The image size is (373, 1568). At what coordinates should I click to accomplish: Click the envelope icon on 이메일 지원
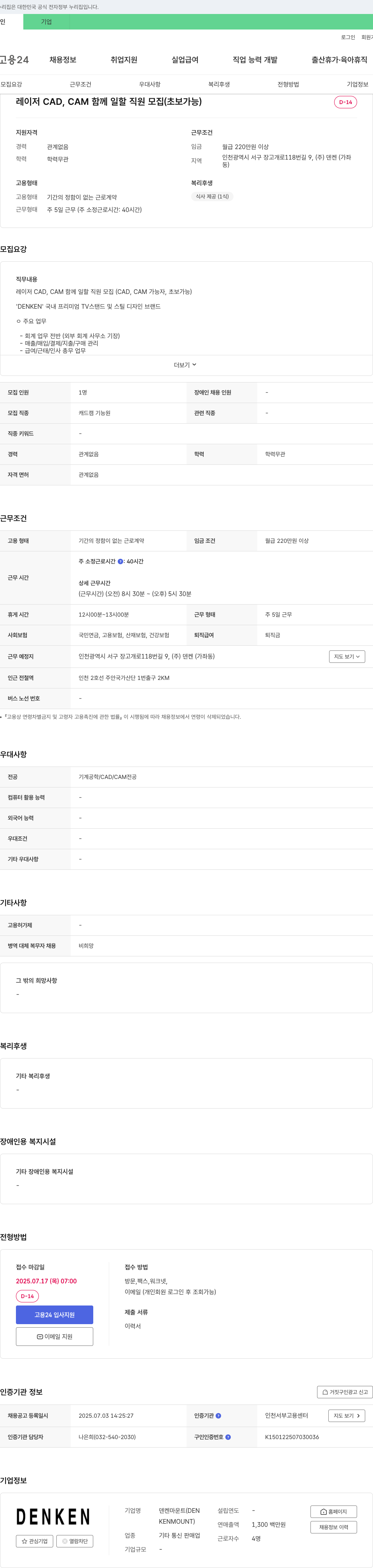click(x=40, y=1337)
